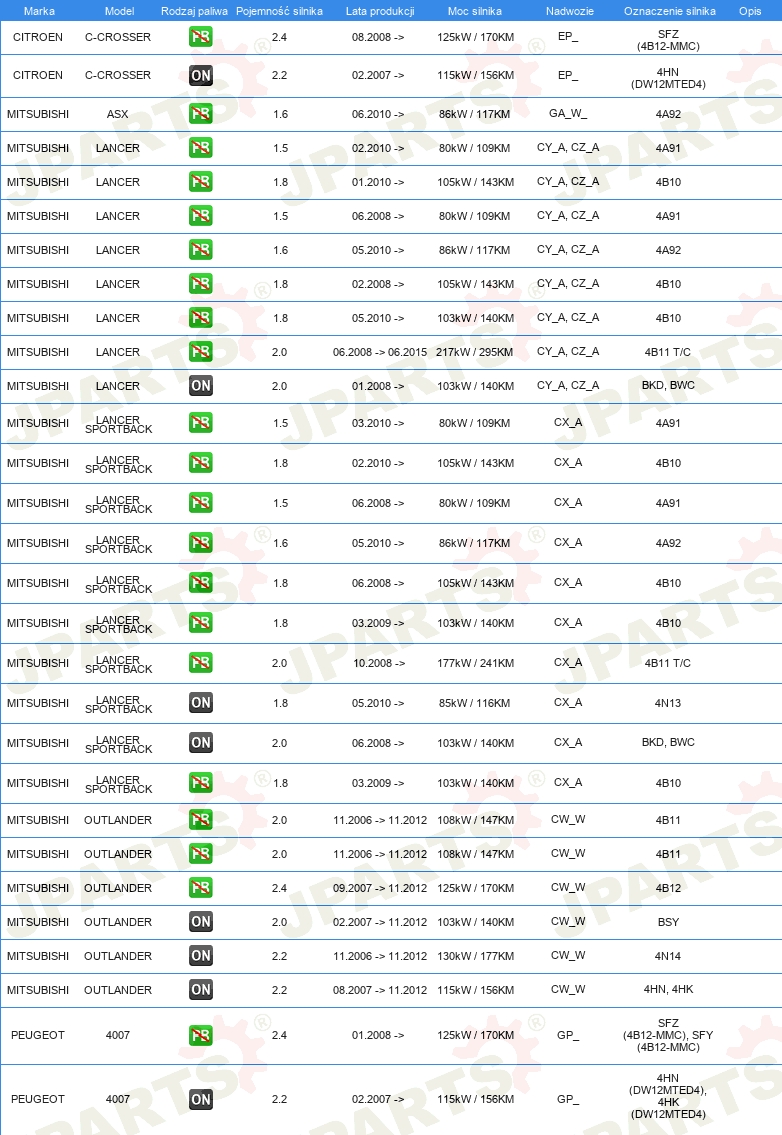
Task: Select the 10.2008 -> production cell
Action: click(x=379, y=663)
